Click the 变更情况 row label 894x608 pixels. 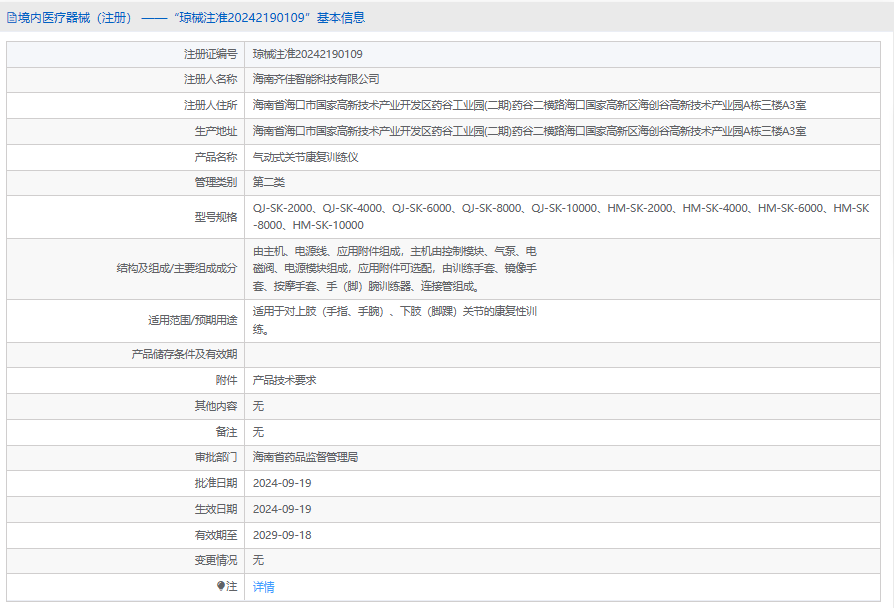click(216, 560)
